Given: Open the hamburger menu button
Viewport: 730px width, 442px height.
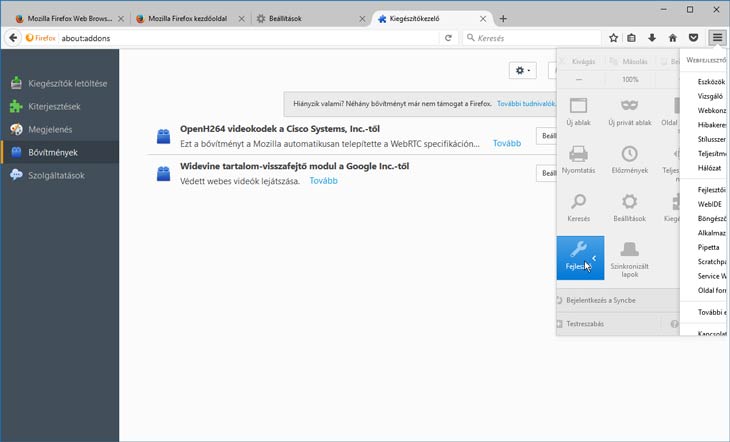Looking at the screenshot, I should (x=717, y=38).
